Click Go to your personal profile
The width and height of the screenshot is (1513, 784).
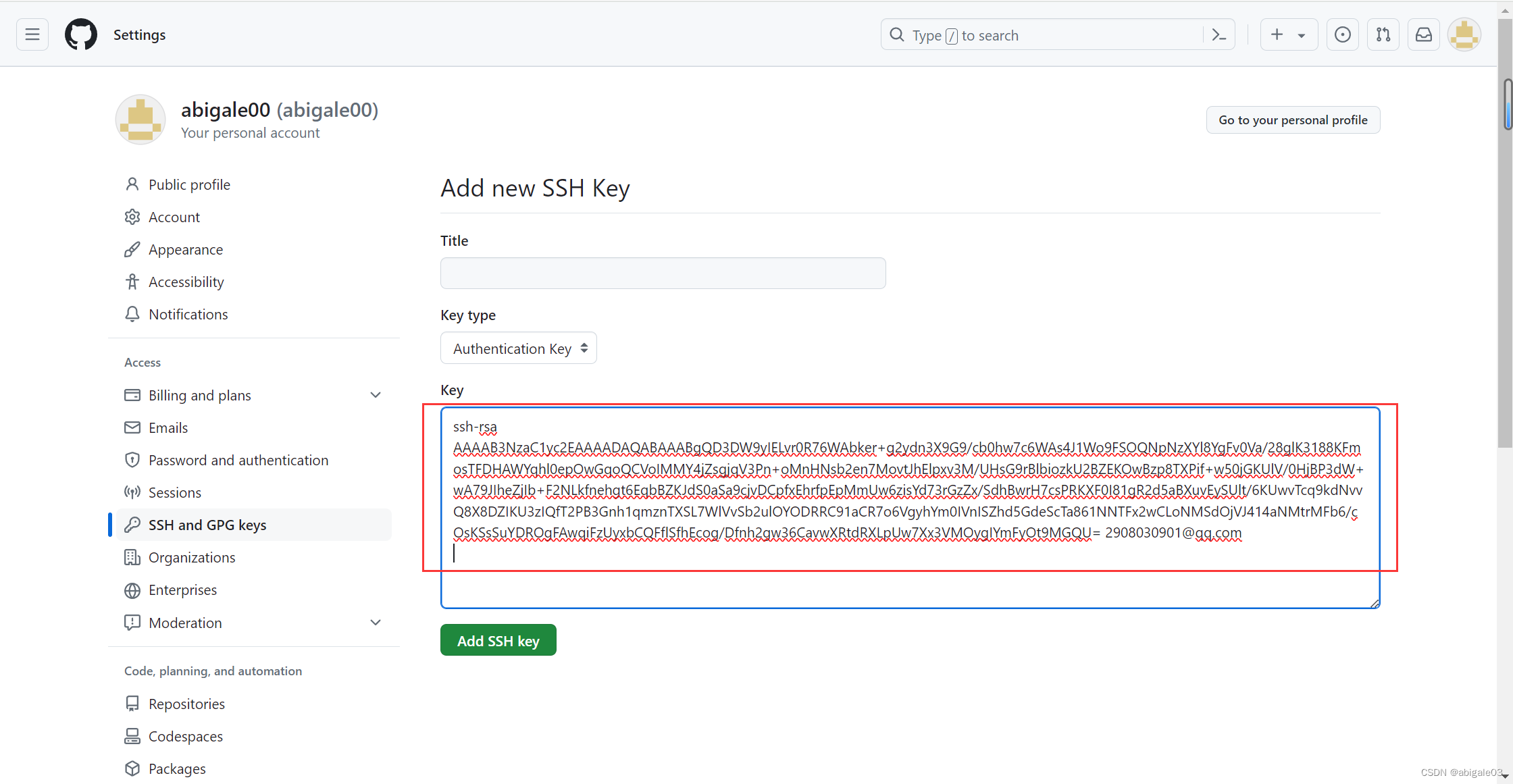click(x=1293, y=120)
